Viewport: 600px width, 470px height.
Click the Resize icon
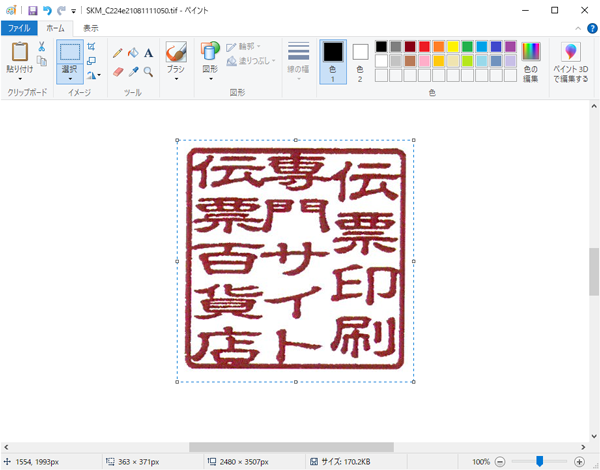point(91,61)
